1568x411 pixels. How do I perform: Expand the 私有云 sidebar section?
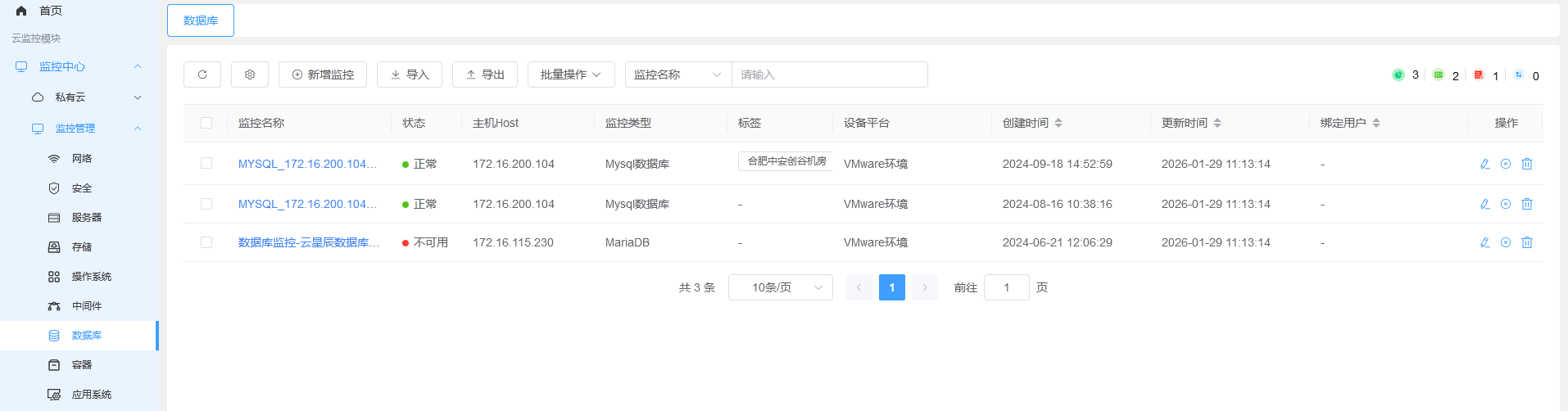click(x=138, y=97)
